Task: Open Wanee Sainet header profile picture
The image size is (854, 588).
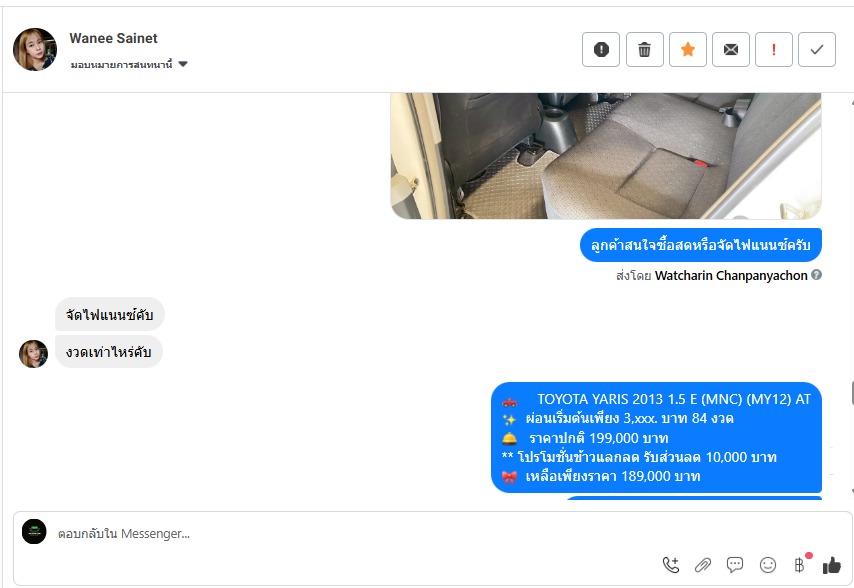Action: (35, 50)
